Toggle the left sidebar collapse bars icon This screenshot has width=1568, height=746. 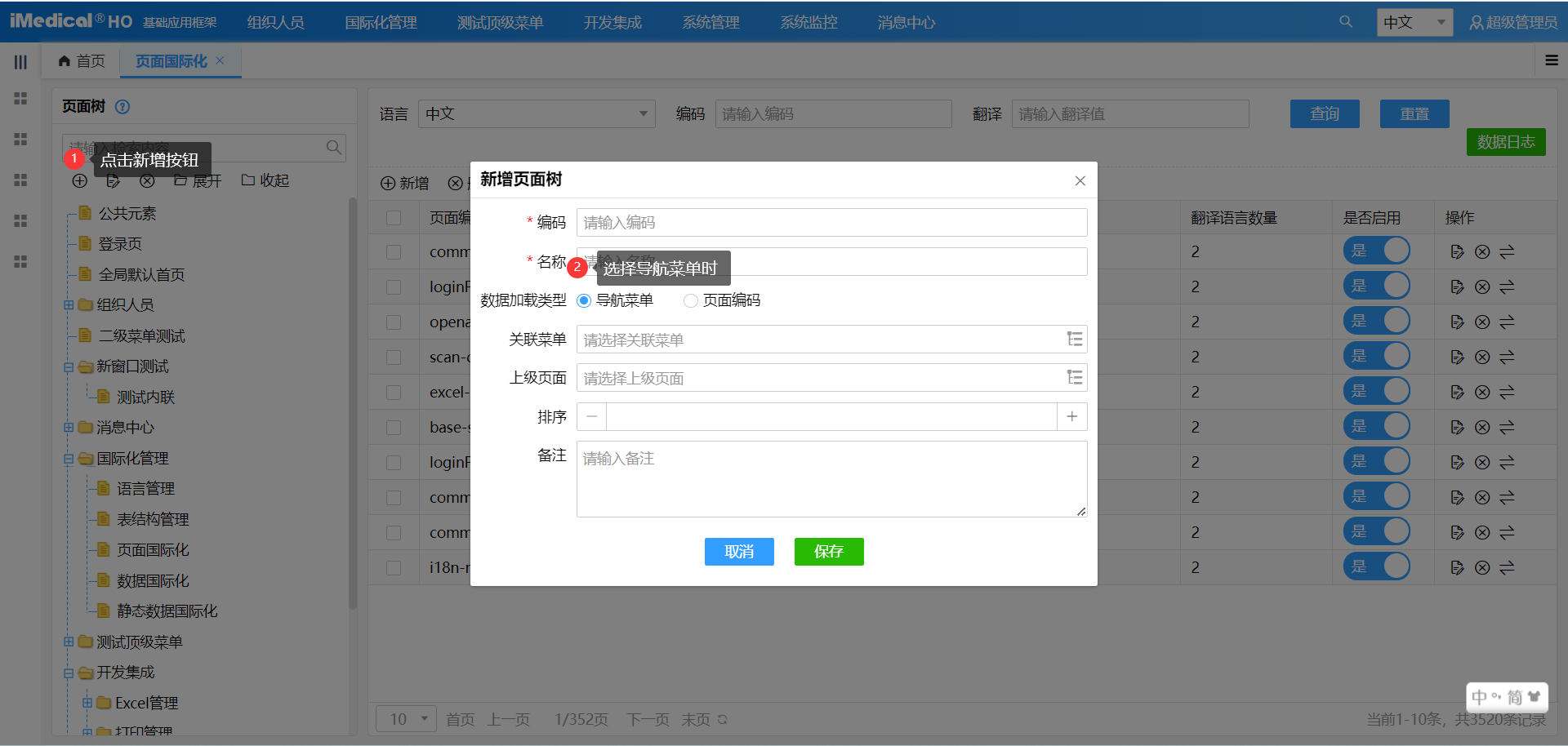point(20,62)
